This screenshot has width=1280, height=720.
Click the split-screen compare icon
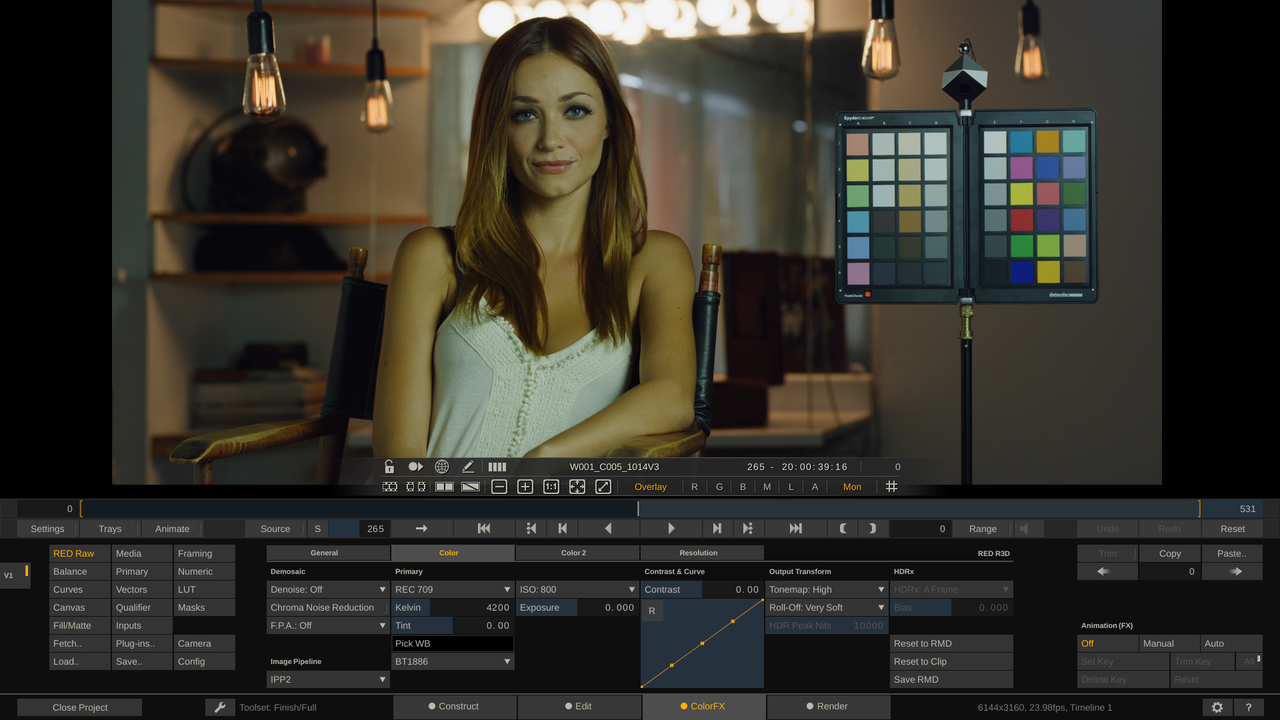tap(443, 487)
